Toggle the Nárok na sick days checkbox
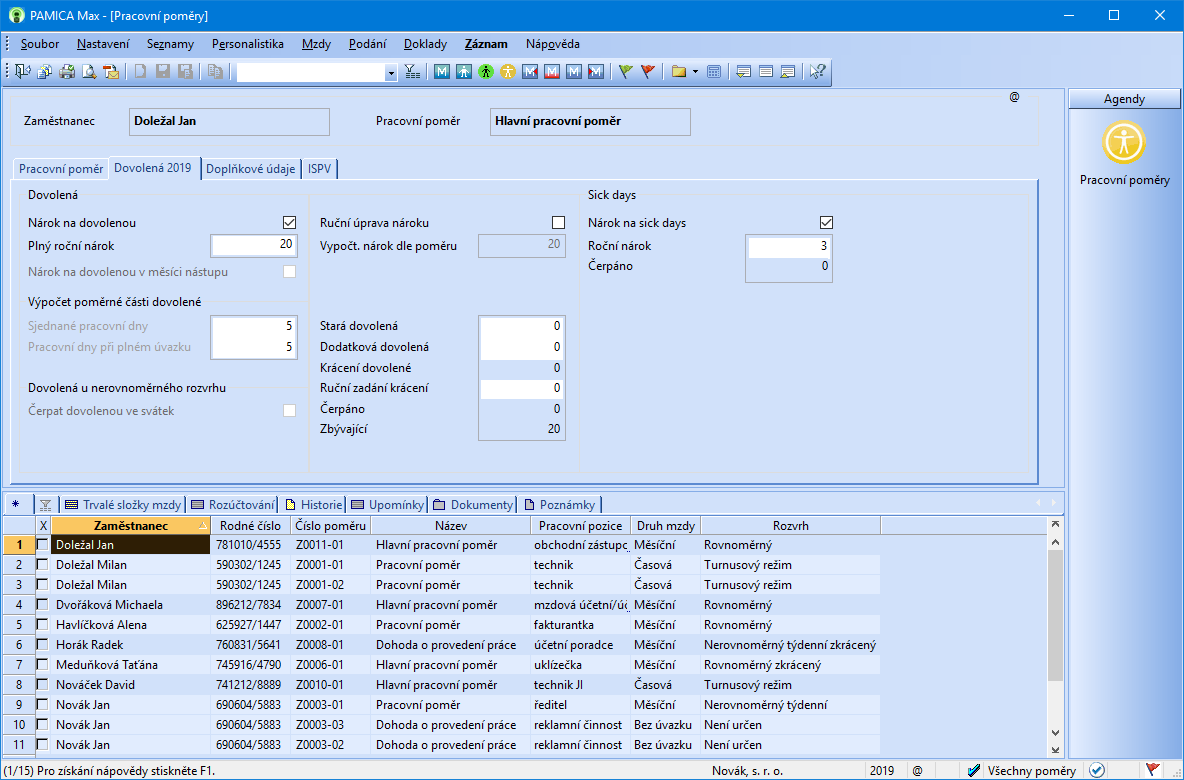Image resolution: width=1184 pixels, height=780 pixels. (x=826, y=223)
